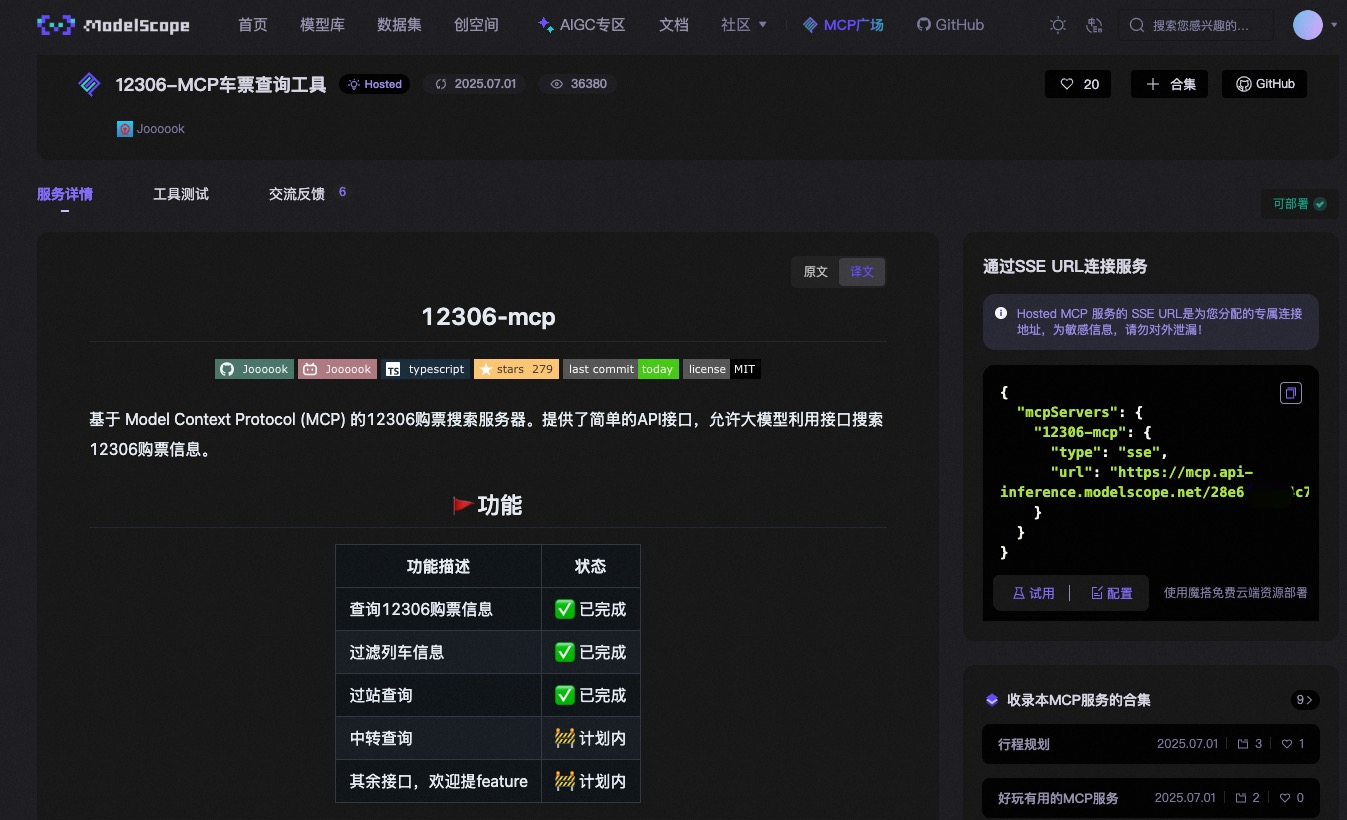Screen dimensions: 1347x820
Task: Click the typescript badge
Action: [425, 369]
